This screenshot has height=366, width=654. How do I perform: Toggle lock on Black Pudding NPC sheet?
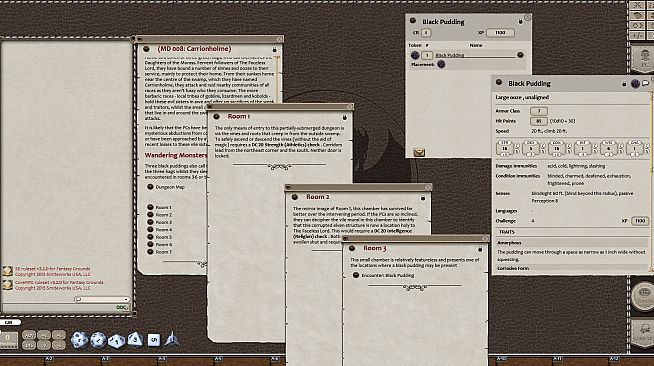pyautogui.click(x=624, y=84)
